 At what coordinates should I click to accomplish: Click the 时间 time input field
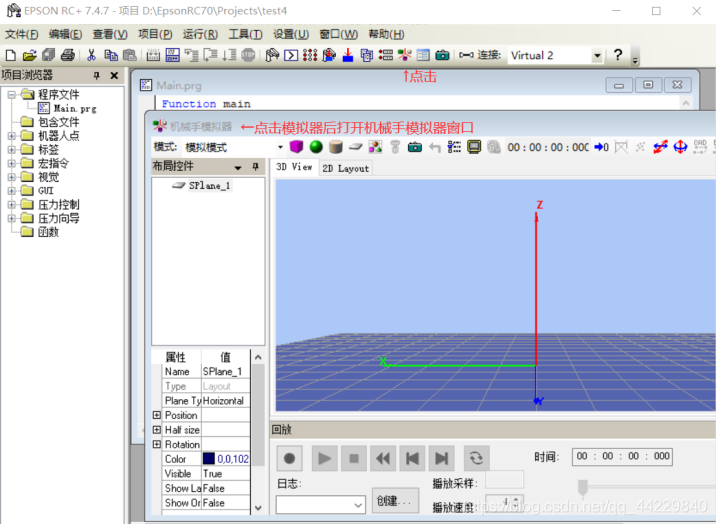click(x=622, y=456)
